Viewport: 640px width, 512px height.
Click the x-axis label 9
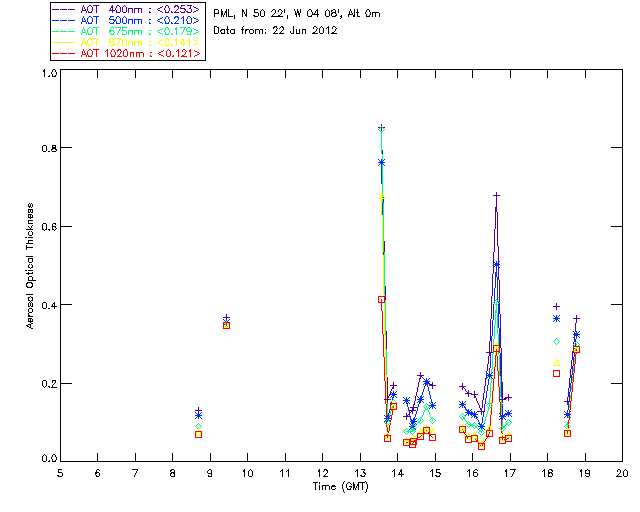[x=210, y=473]
